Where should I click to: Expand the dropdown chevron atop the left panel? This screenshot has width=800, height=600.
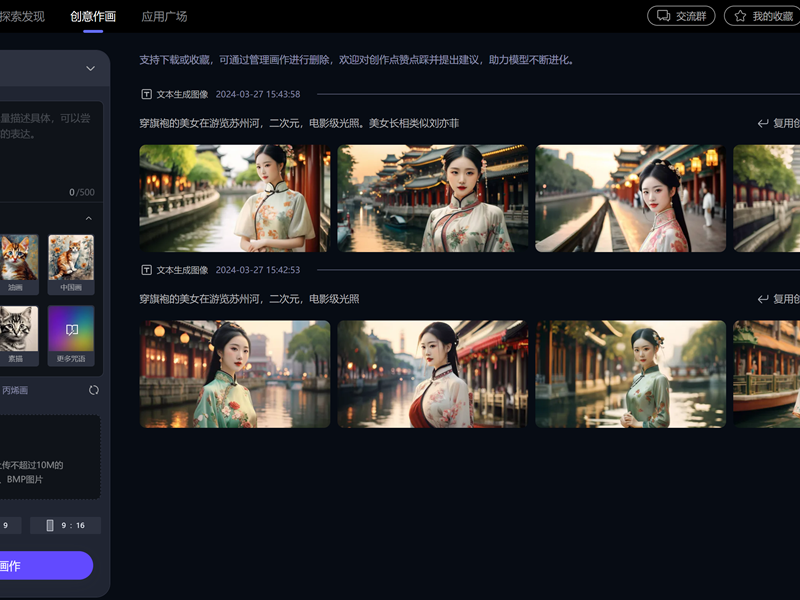click(90, 68)
